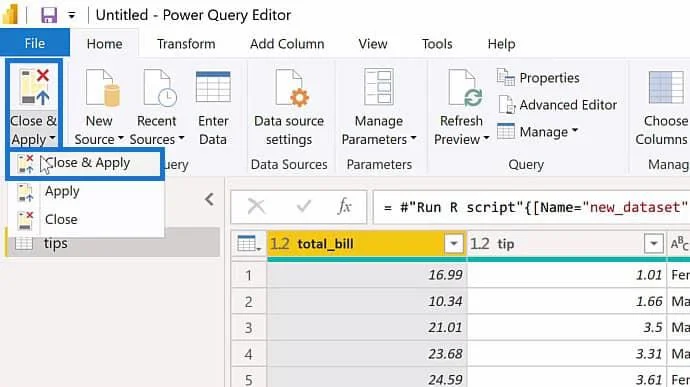The width and height of the screenshot is (690, 387).
Task: Select Close in the dropdown menu
Action: pyautogui.click(x=86, y=219)
